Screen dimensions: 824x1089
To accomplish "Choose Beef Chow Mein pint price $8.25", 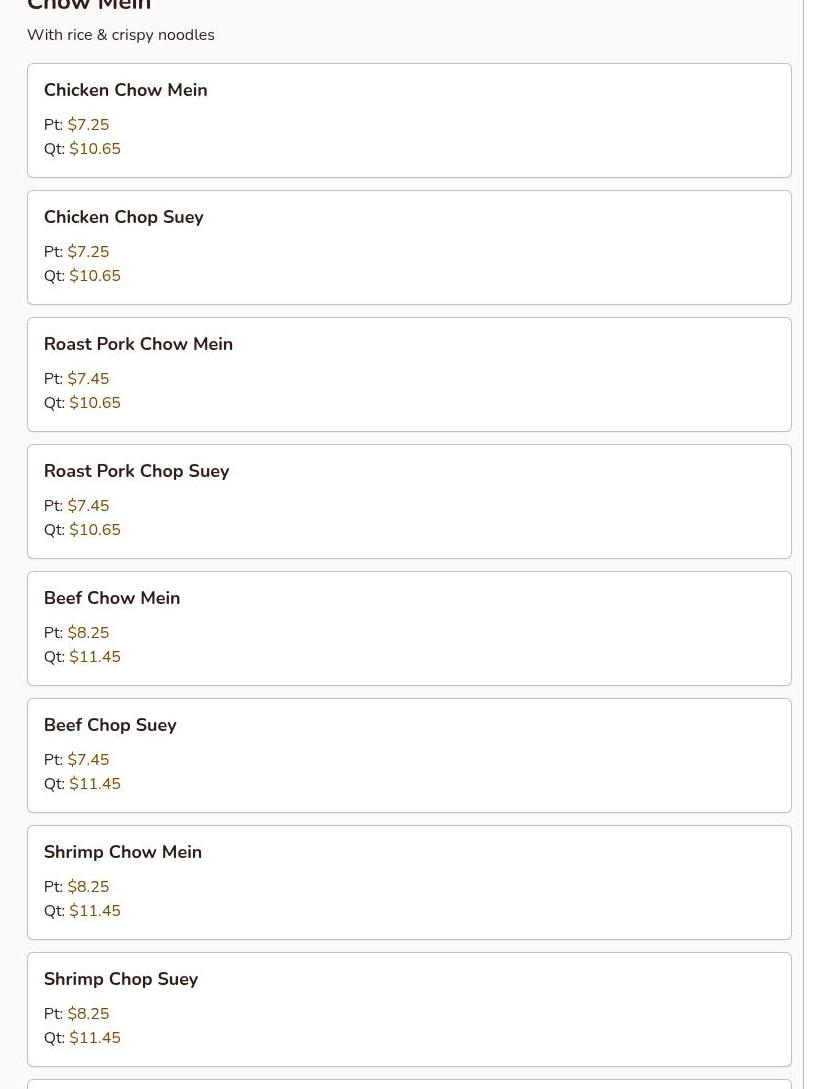I will point(88,633).
